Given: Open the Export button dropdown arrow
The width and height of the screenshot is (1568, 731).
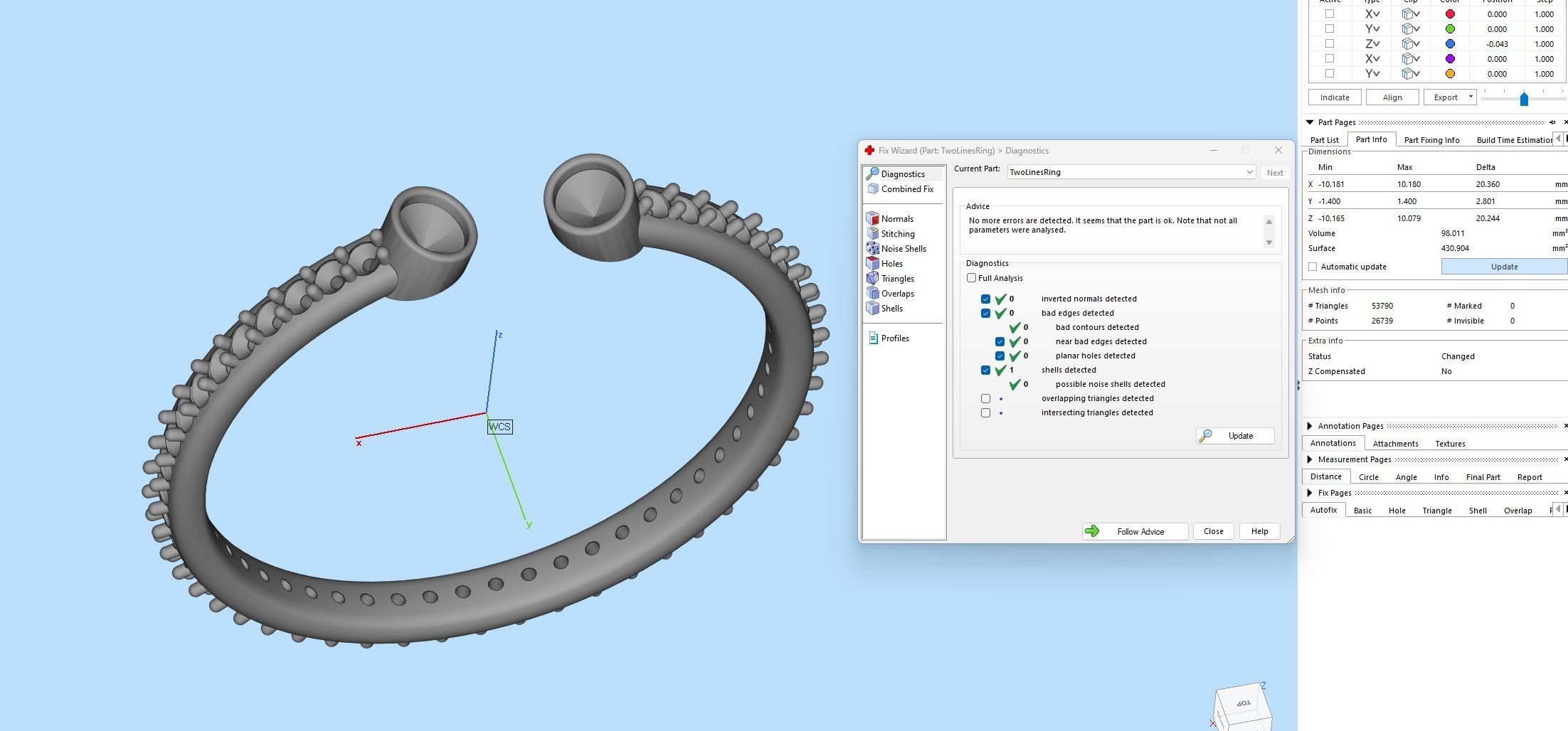Looking at the screenshot, I should click(1470, 97).
